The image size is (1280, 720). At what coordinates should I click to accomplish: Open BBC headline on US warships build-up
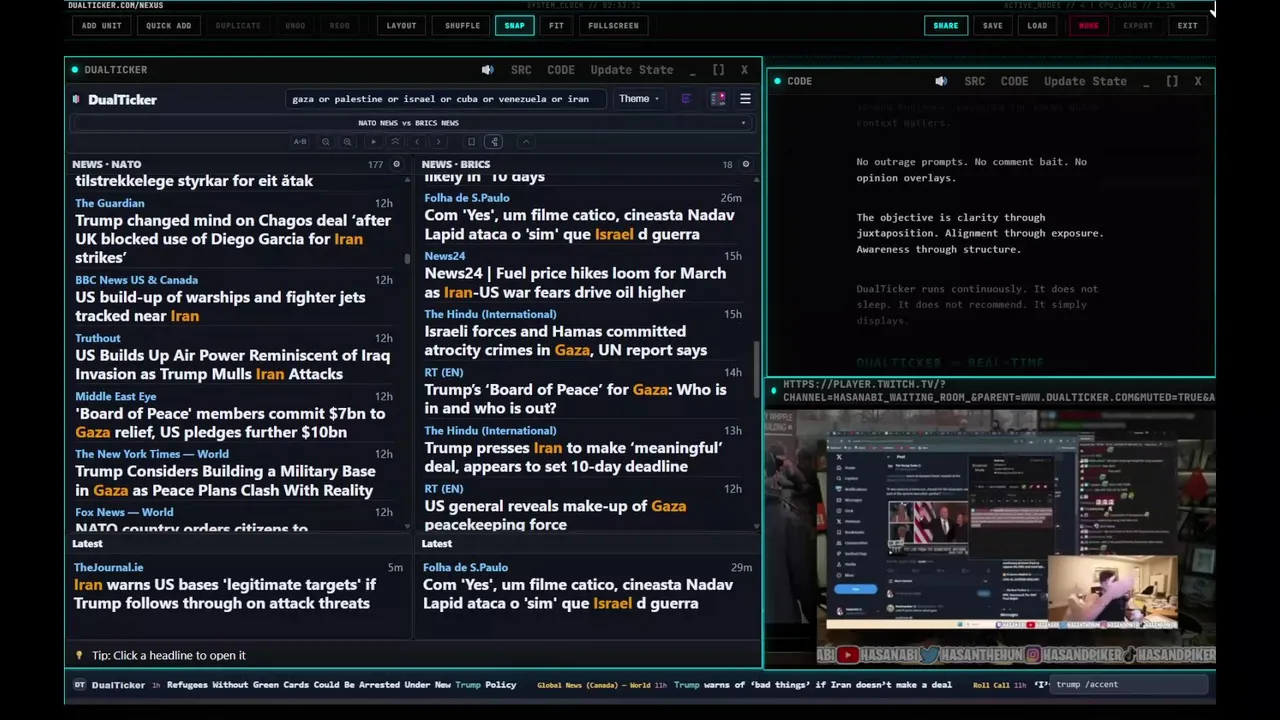pyautogui.click(x=220, y=306)
